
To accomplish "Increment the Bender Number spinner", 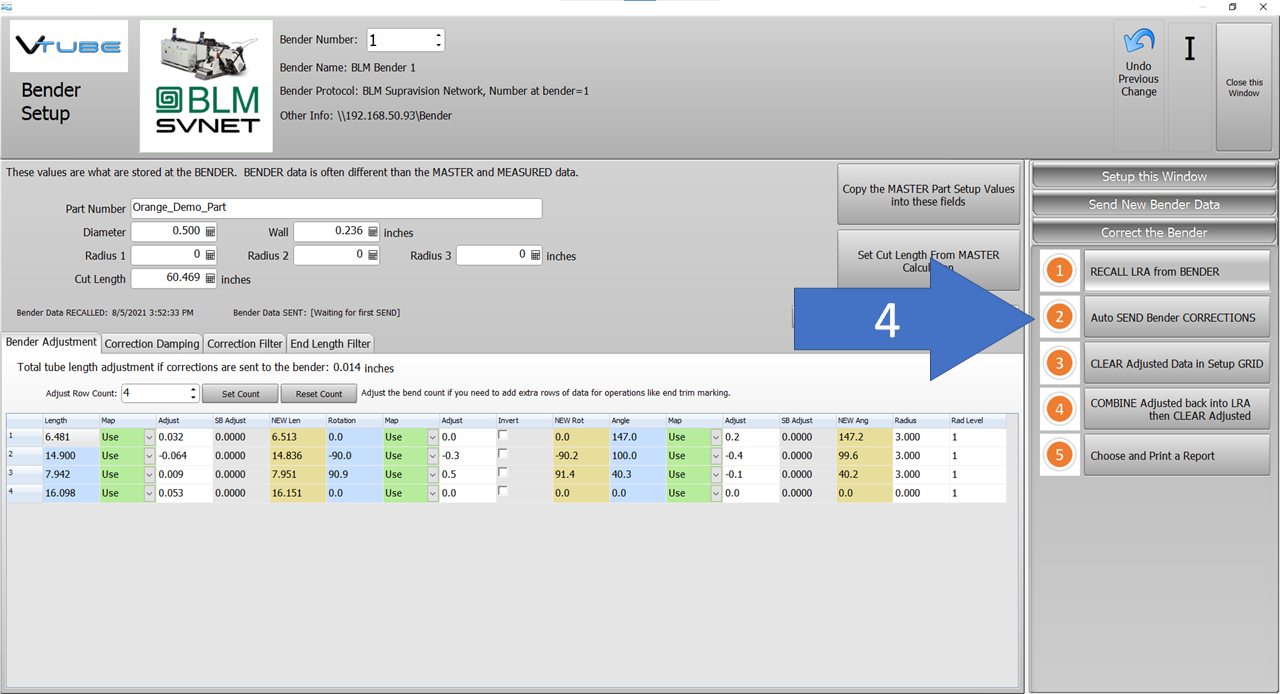I will [x=438, y=36].
